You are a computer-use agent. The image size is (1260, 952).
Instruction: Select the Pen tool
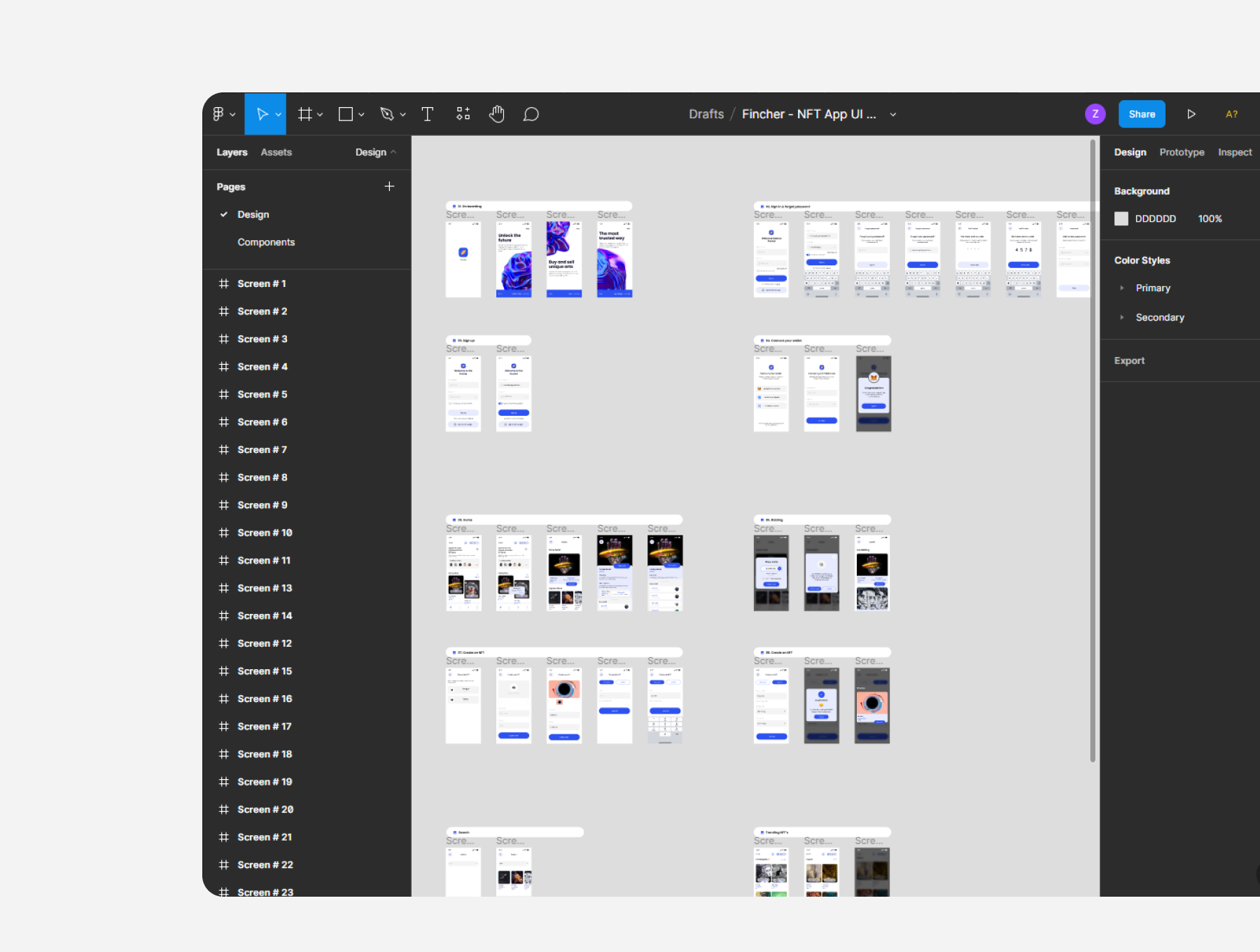[387, 114]
